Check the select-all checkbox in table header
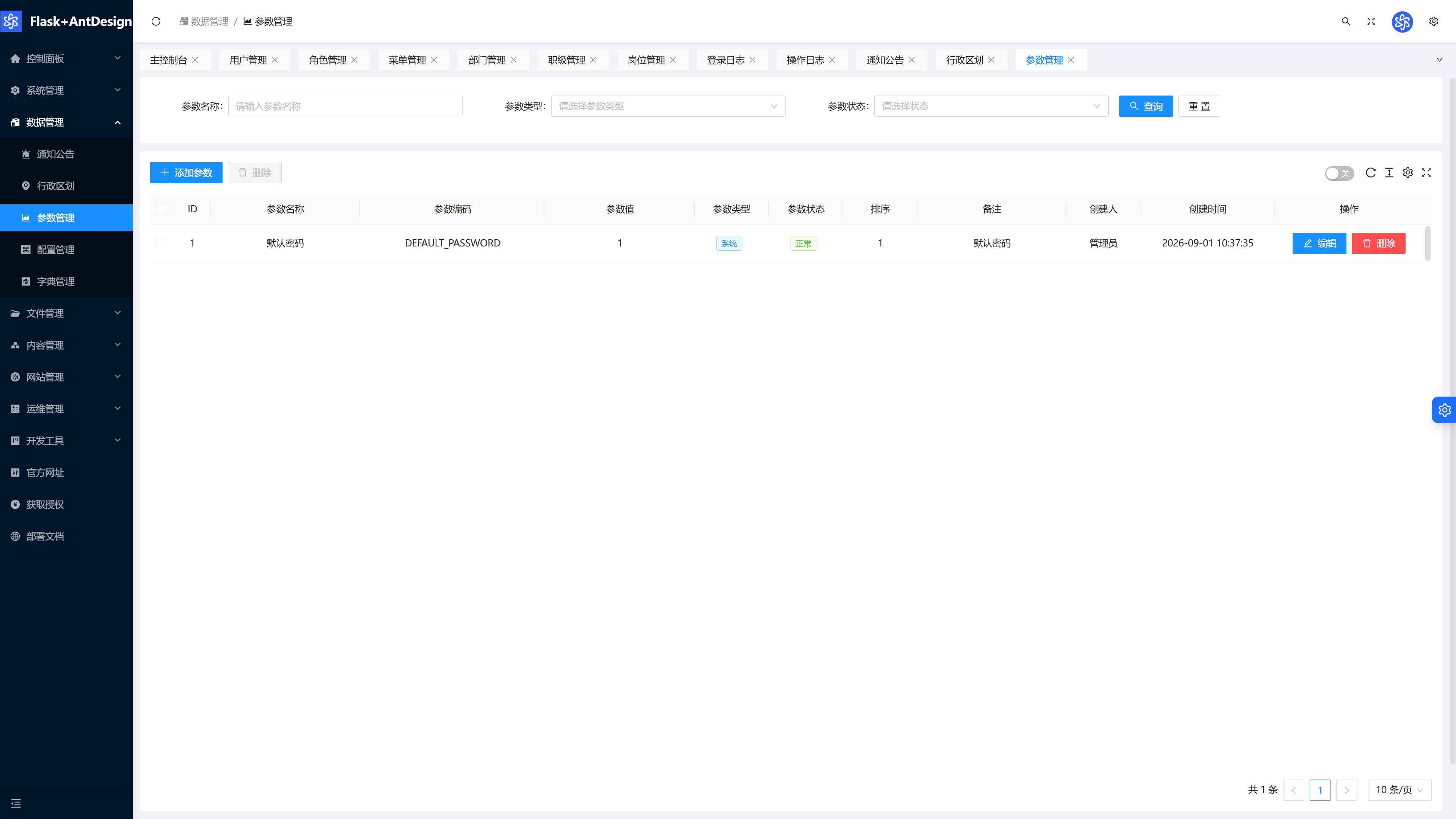The width and height of the screenshot is (1456, 819). 162,209
